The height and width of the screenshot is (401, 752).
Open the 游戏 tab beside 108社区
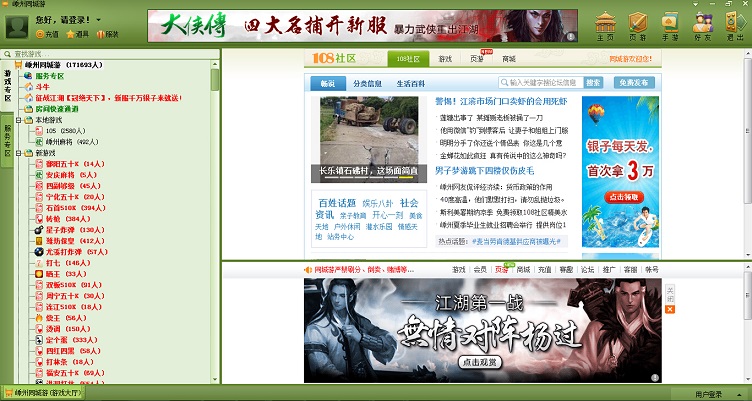[445, 59]
